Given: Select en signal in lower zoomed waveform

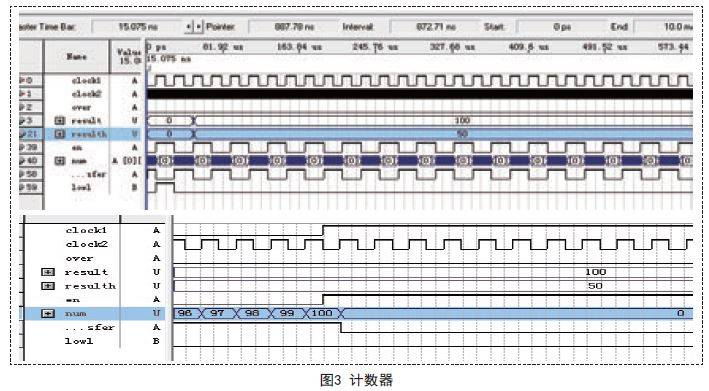Looking at the screenshot, I should click(x=72, y=300).
